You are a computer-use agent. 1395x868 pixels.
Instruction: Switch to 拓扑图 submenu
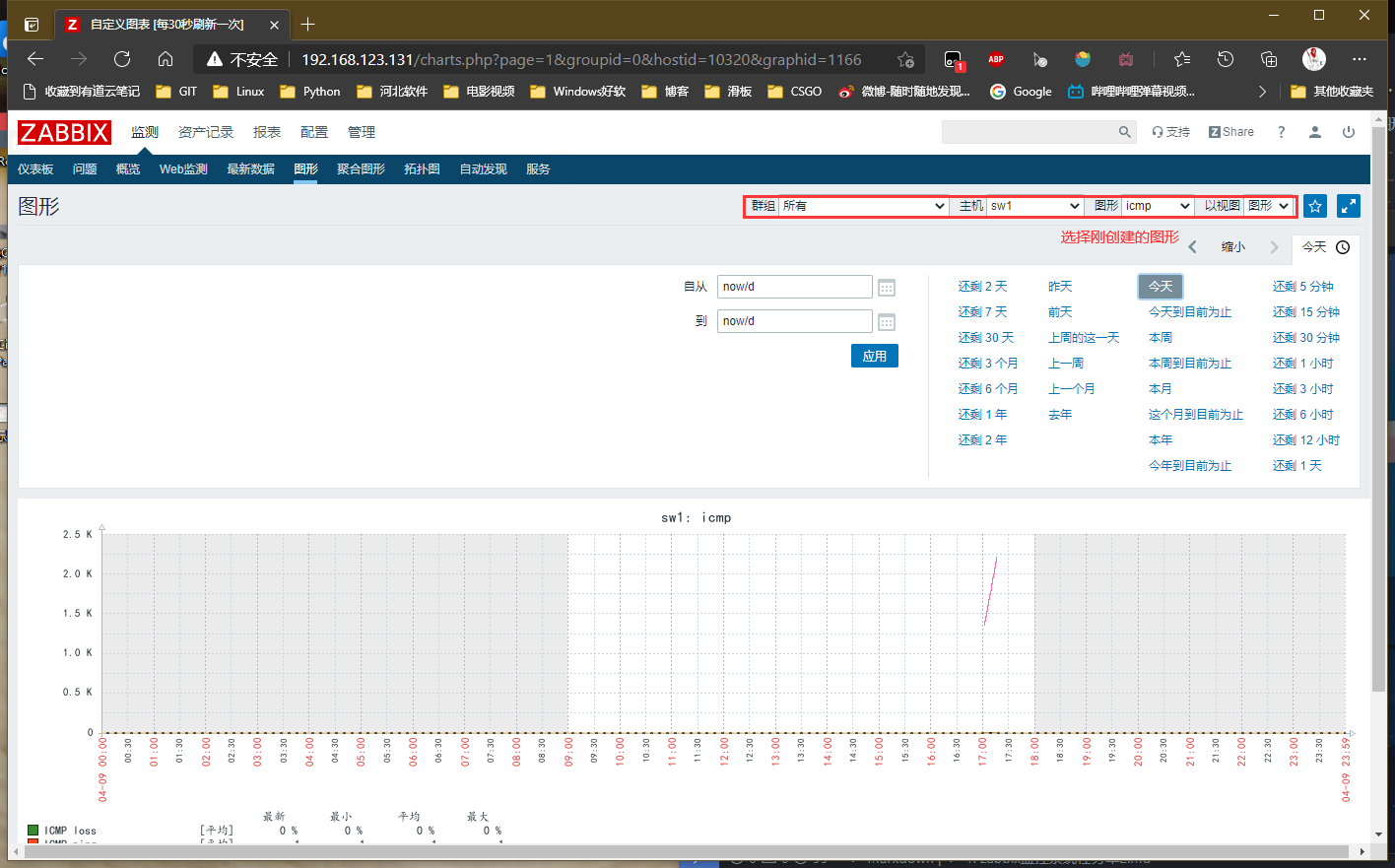[x=422, y=169]
